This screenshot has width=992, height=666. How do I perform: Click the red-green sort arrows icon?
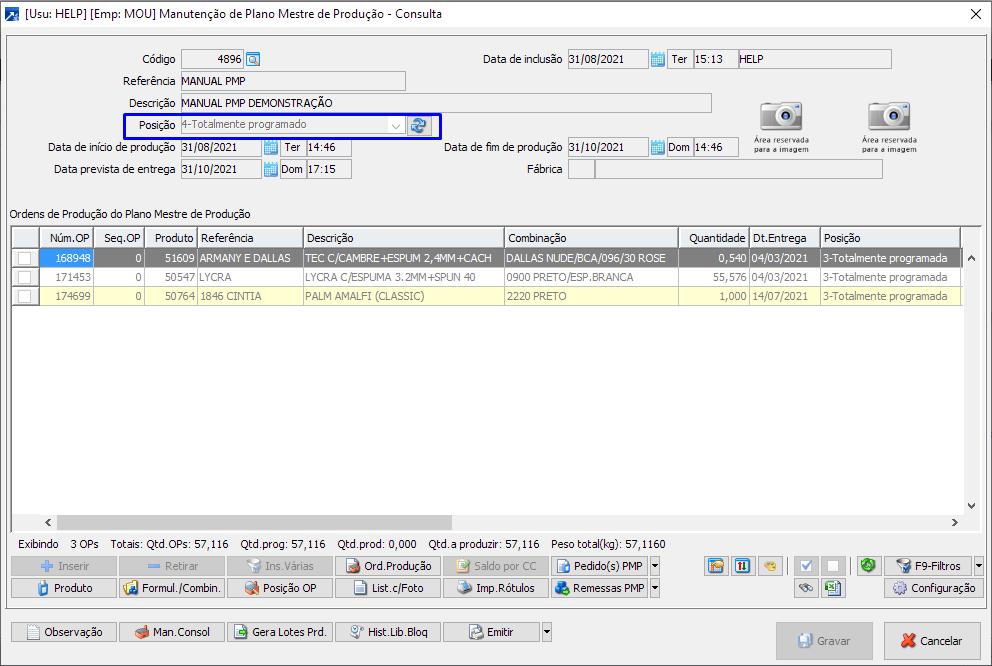pos(743,566)
